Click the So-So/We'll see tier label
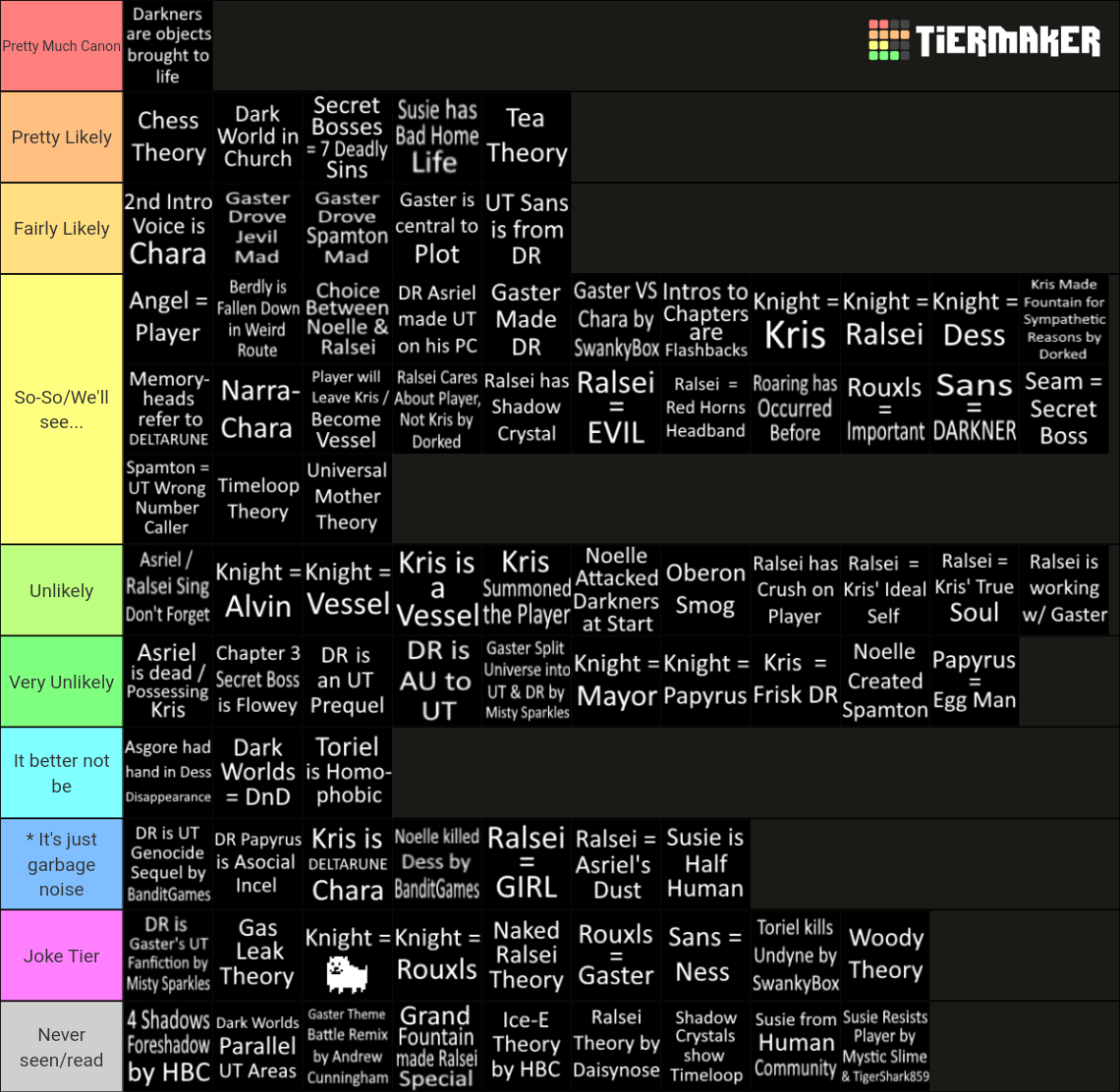The height and width of the screenshot is (1092, 1120). (x=62, y=409)
